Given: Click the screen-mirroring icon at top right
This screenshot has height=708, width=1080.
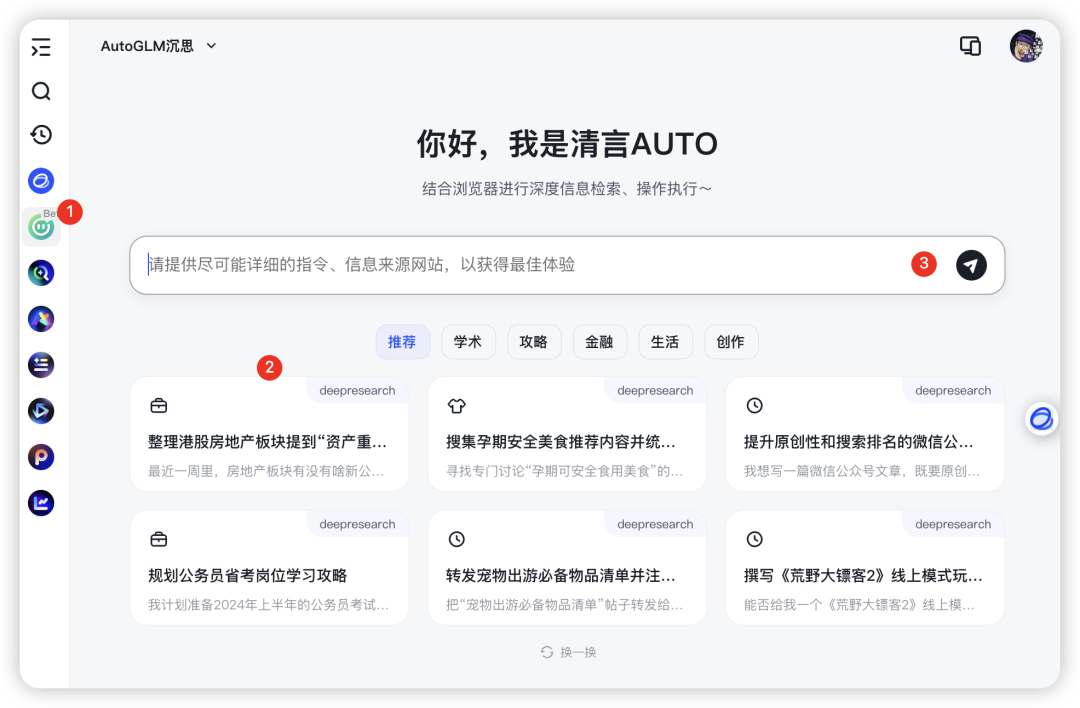Looking at the screenshot, I should (969, 46).
